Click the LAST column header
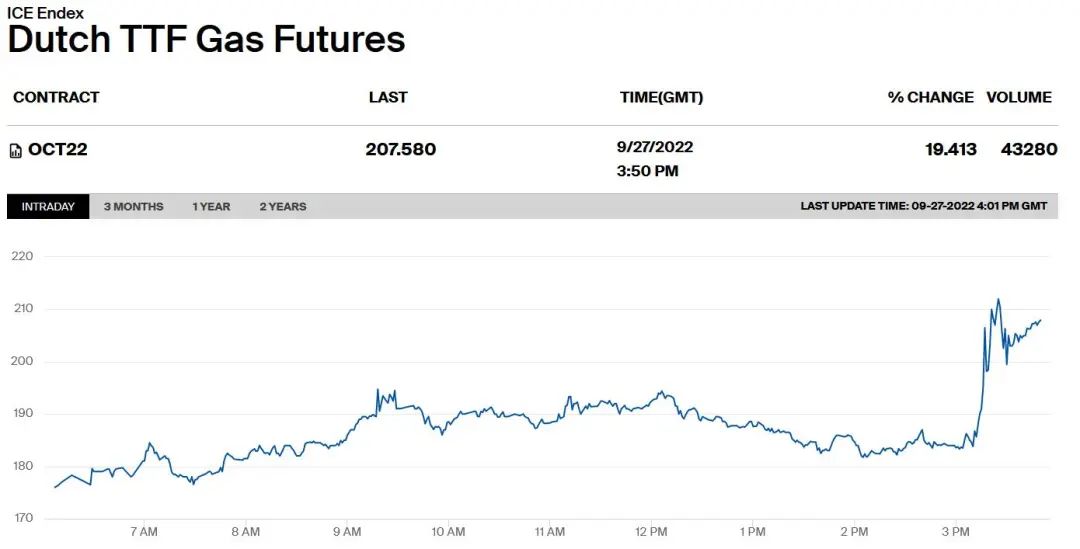The image size is (1080, 549). click(388, 97)
